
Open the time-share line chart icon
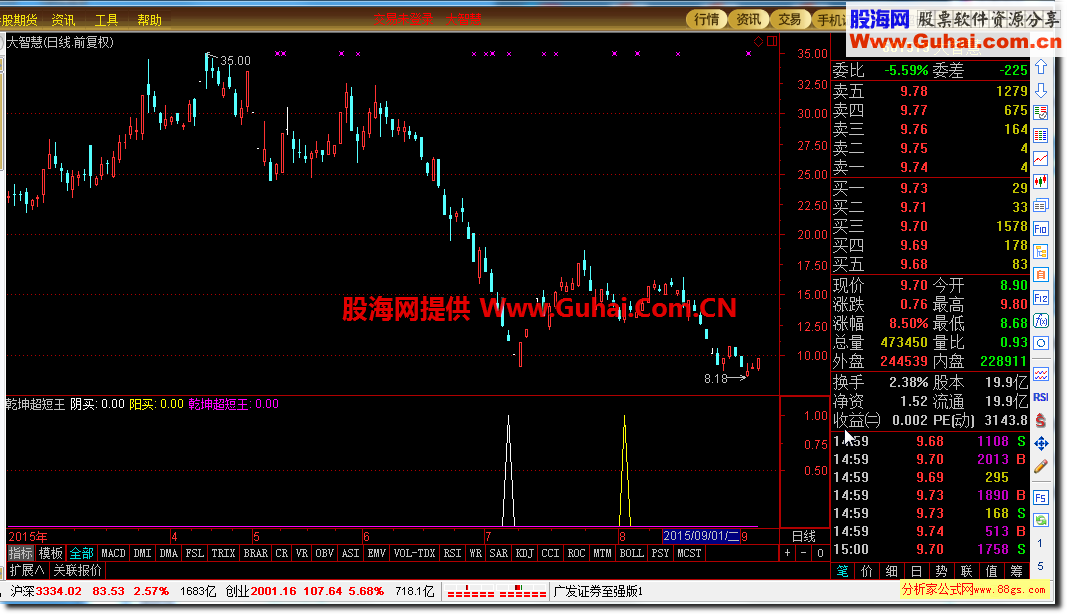pos(1041,158)
